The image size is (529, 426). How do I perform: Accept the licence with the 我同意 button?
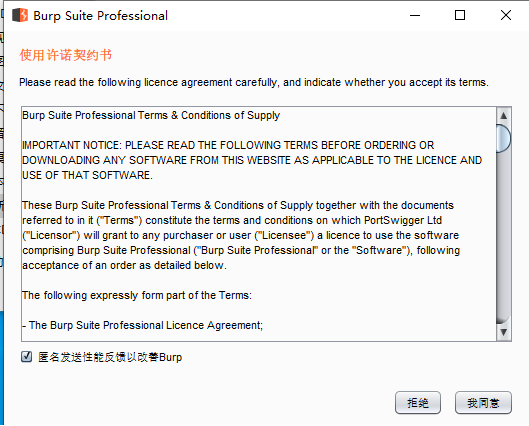tap(483, 402)
